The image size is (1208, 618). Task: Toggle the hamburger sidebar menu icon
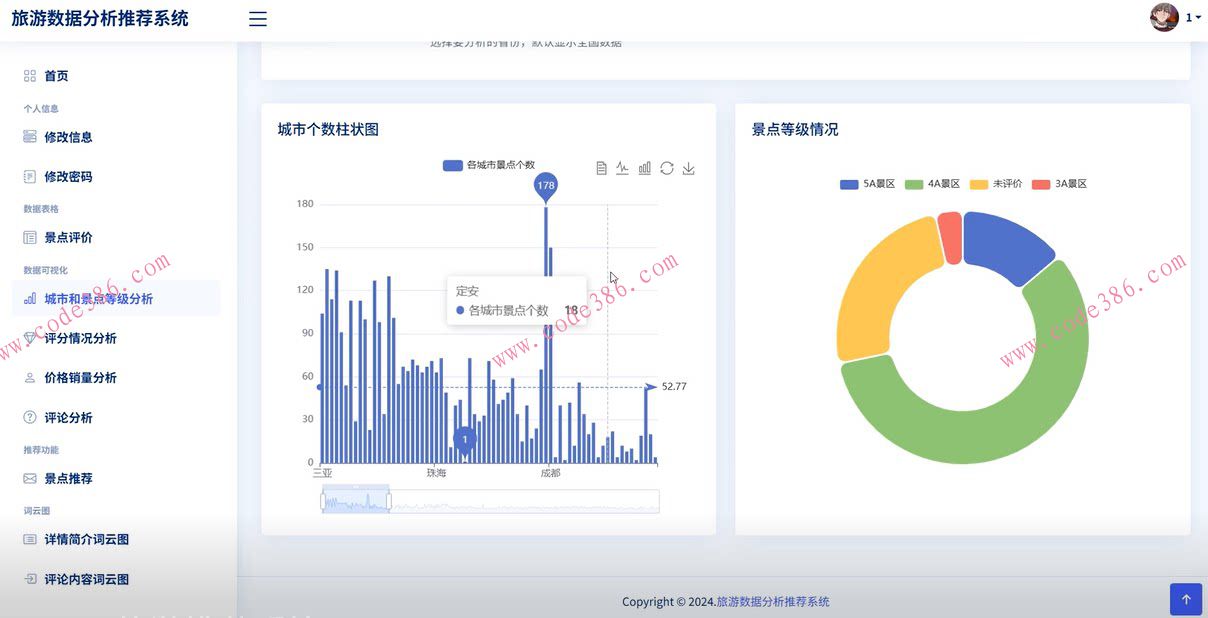point(258,19)
